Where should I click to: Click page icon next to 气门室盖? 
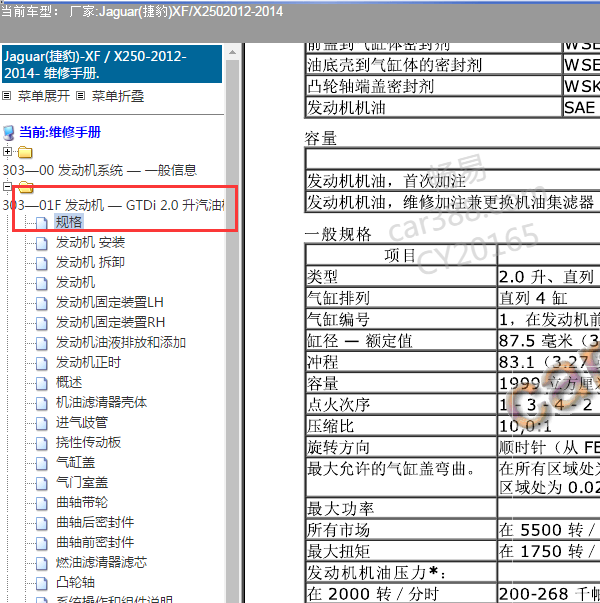pos(42,483)
